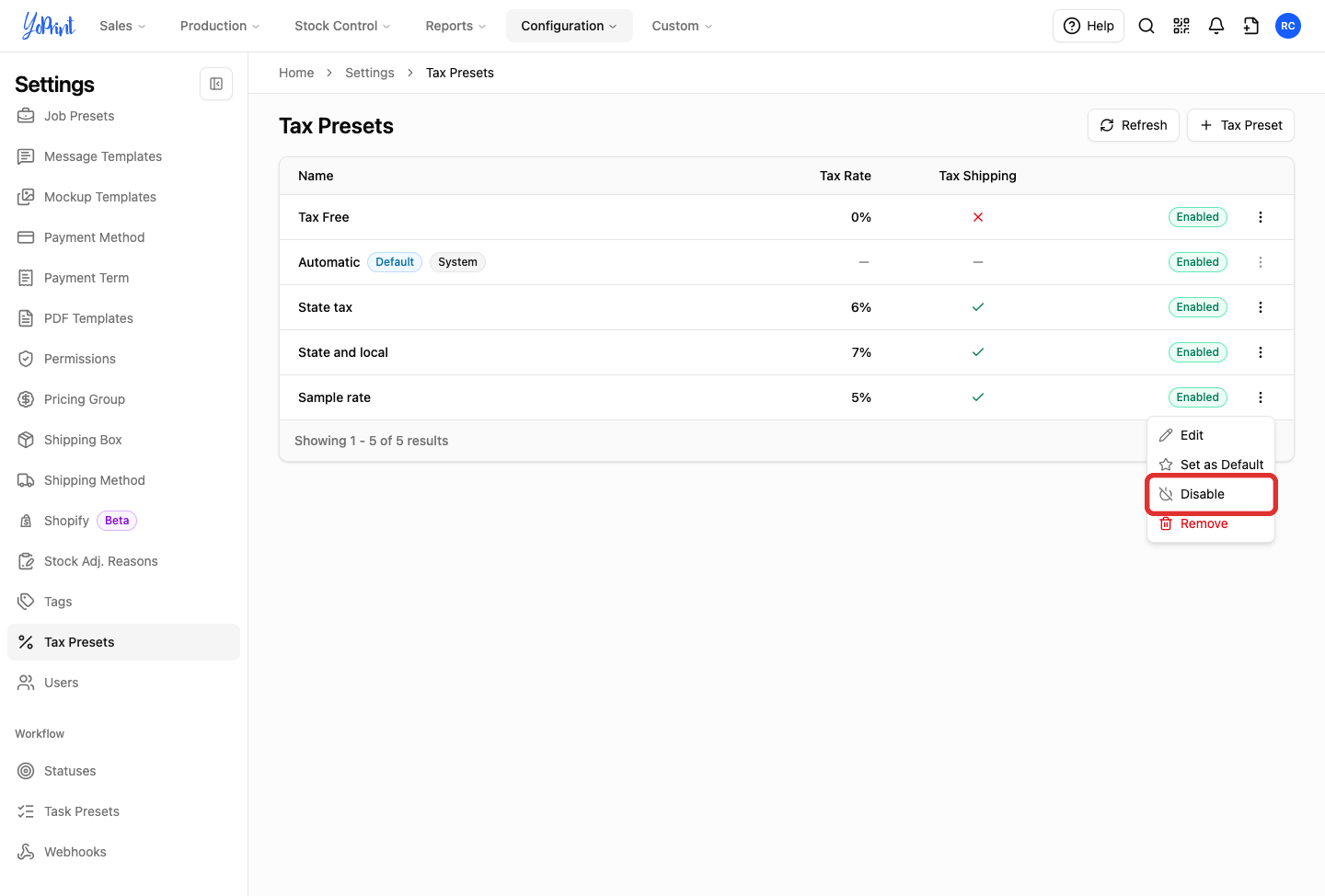The height and width of the screenshot is (896, 1325).
Task: Open the Help button
Action: click(x=1089, y=26)
